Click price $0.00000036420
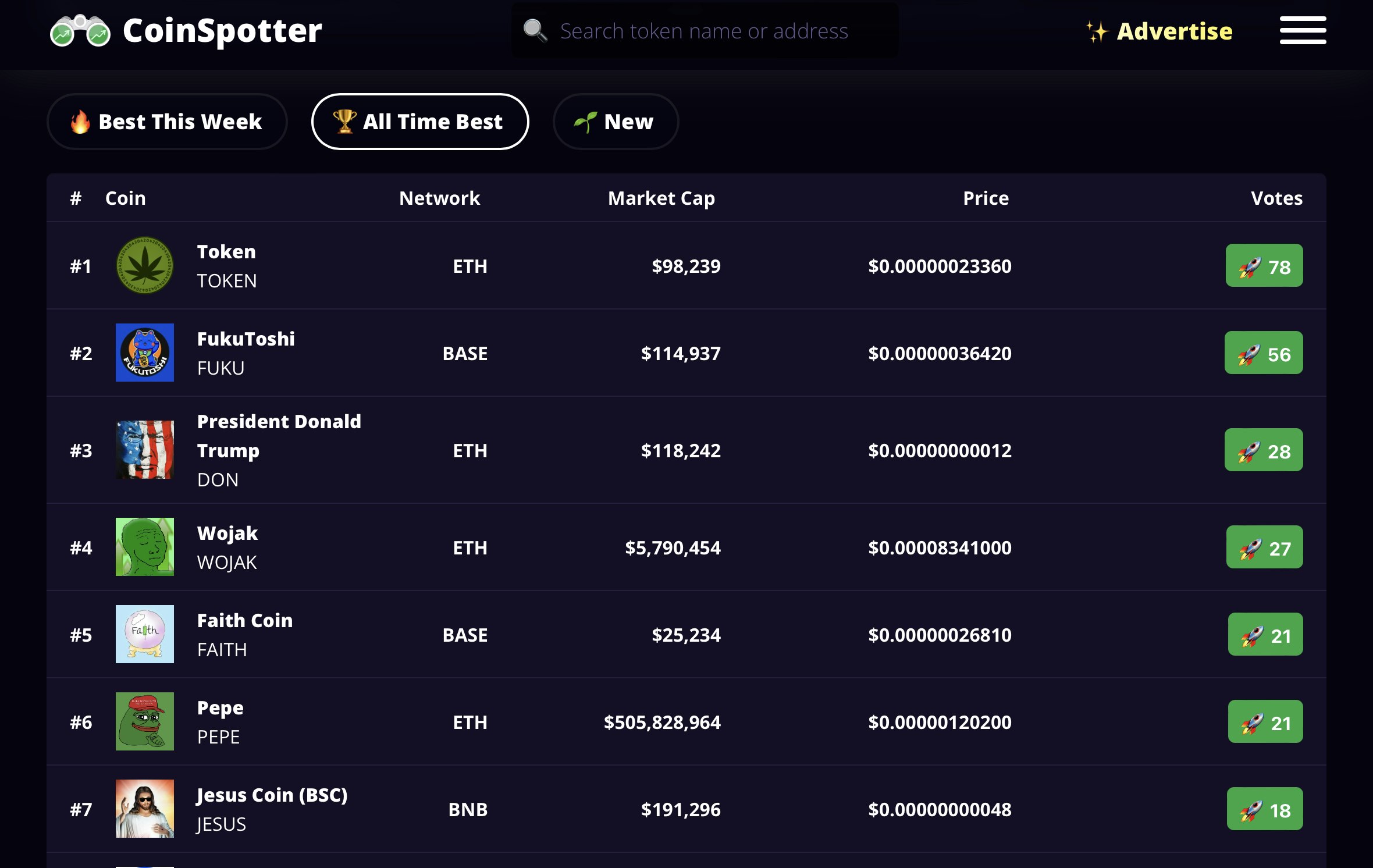 click(940, 353)
